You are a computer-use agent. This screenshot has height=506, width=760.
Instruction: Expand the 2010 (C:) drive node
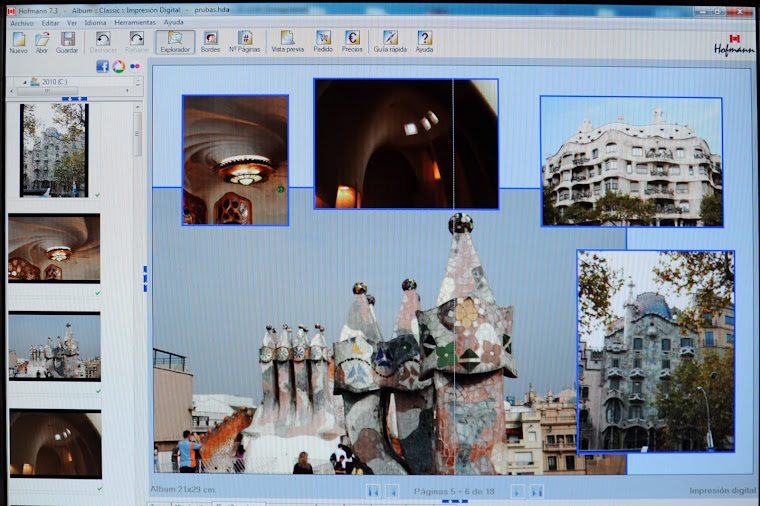click(x=24, y=82)
